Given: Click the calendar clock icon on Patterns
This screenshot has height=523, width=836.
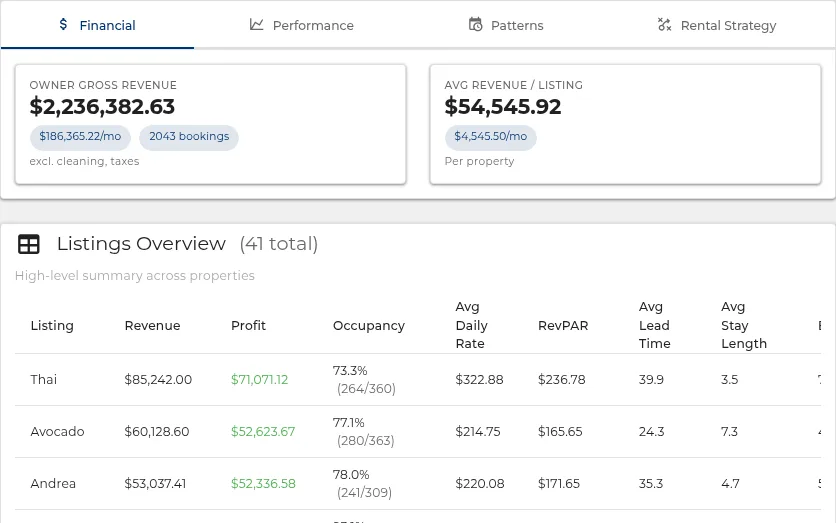Looking at the screenshot, I should tap(476, 25).
